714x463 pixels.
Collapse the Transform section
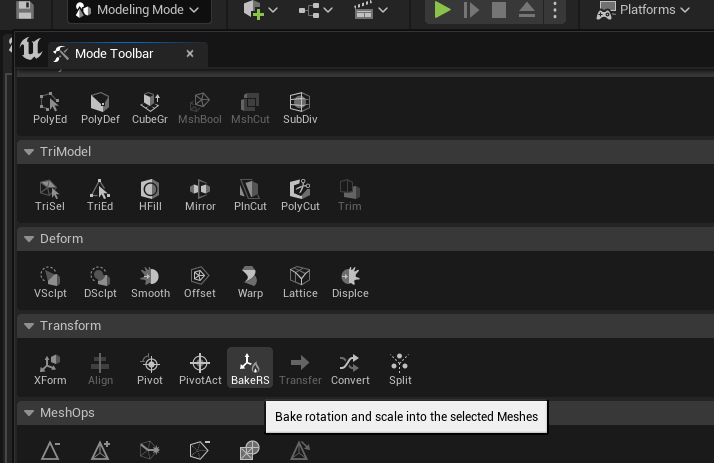pos(29,326)
